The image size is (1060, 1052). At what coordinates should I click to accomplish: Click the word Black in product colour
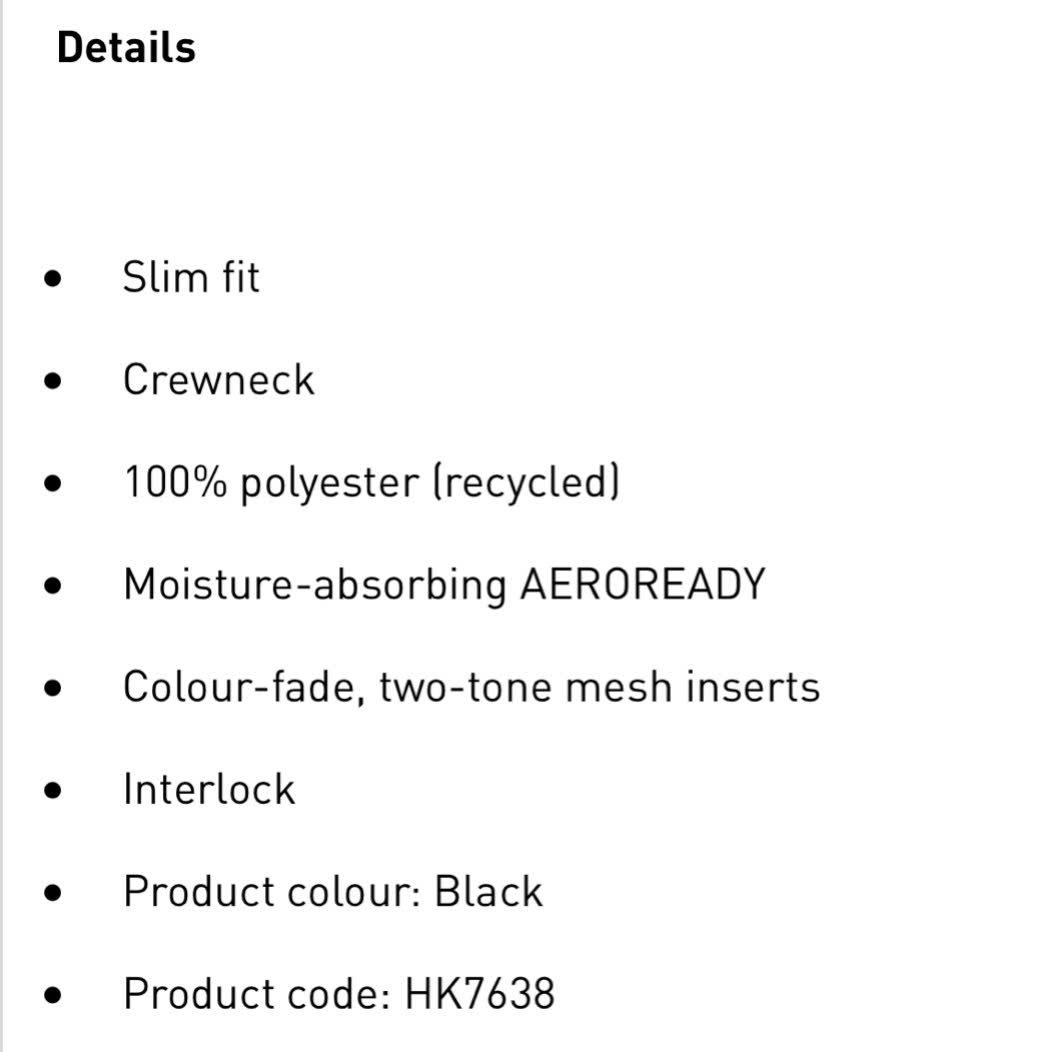point(489,892)
